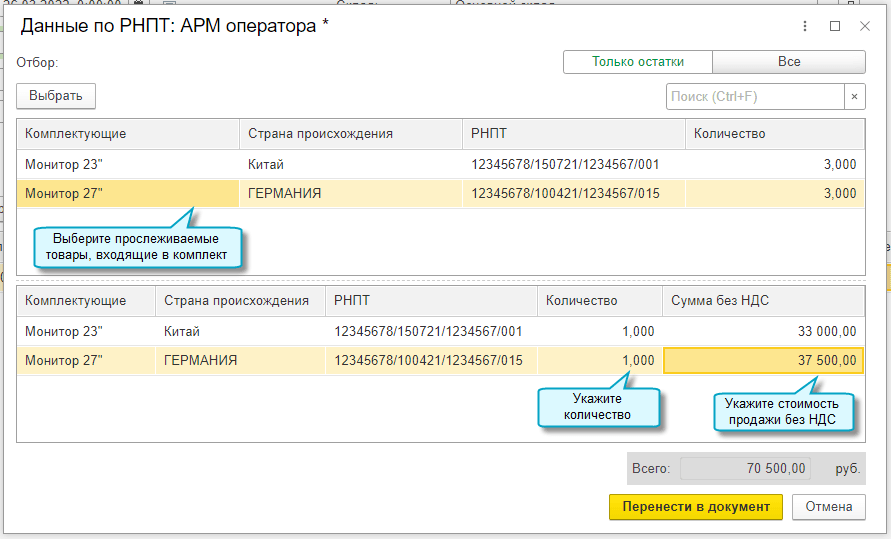The height and width of the screenshot is (539, 891).
Task: Click inside the Поиск search field
Action: click(x=755, y=96)
